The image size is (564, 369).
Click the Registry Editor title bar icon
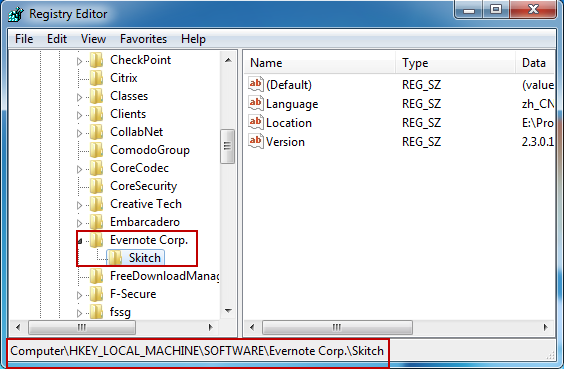pyautogui.click(x=16, y=14)
